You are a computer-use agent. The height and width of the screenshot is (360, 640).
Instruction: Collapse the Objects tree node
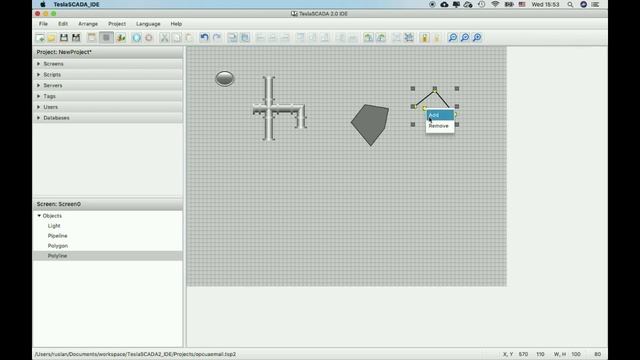[x=39, y=216]
